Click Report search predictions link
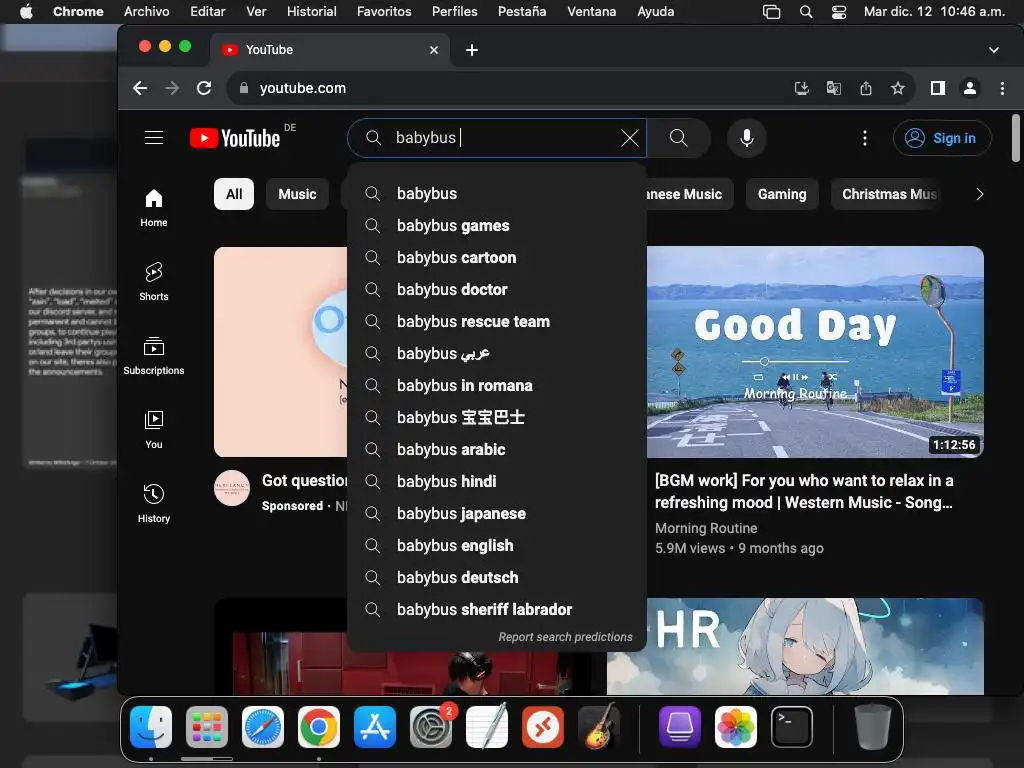This screenshot has width=1024, height=768. pos(566,637)
